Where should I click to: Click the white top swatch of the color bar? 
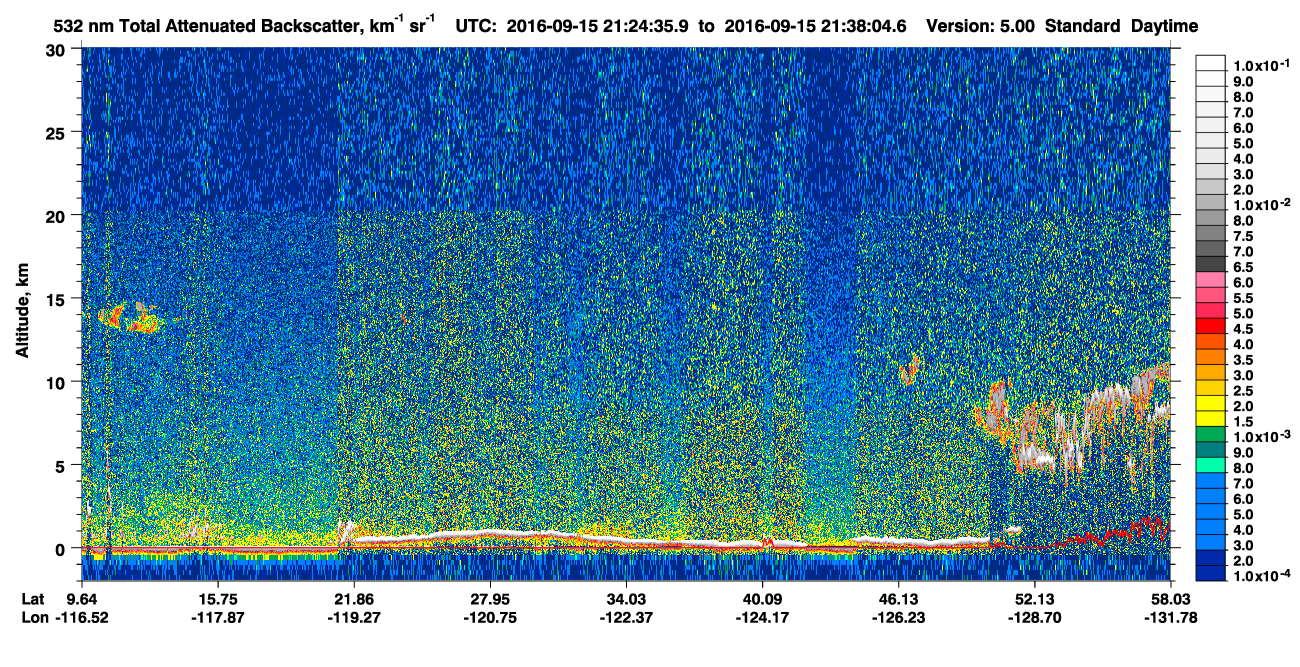1210,62
